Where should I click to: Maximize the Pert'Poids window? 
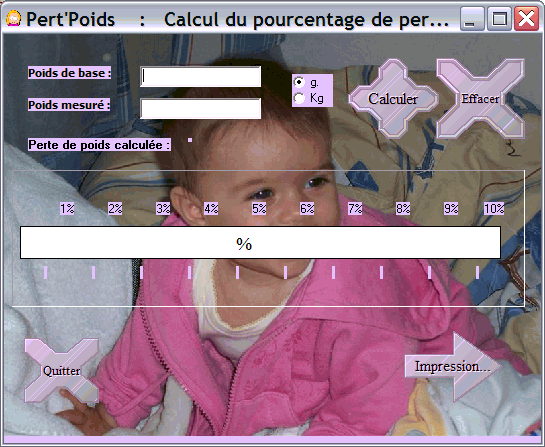(x=499, y=19)
